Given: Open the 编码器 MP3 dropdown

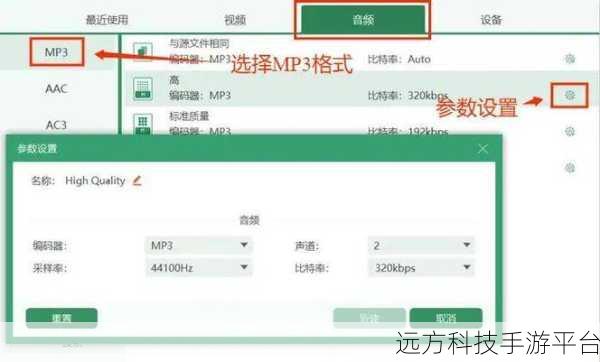Looking at the screenshot, I should pyautogui.click(x=199, y=245).
